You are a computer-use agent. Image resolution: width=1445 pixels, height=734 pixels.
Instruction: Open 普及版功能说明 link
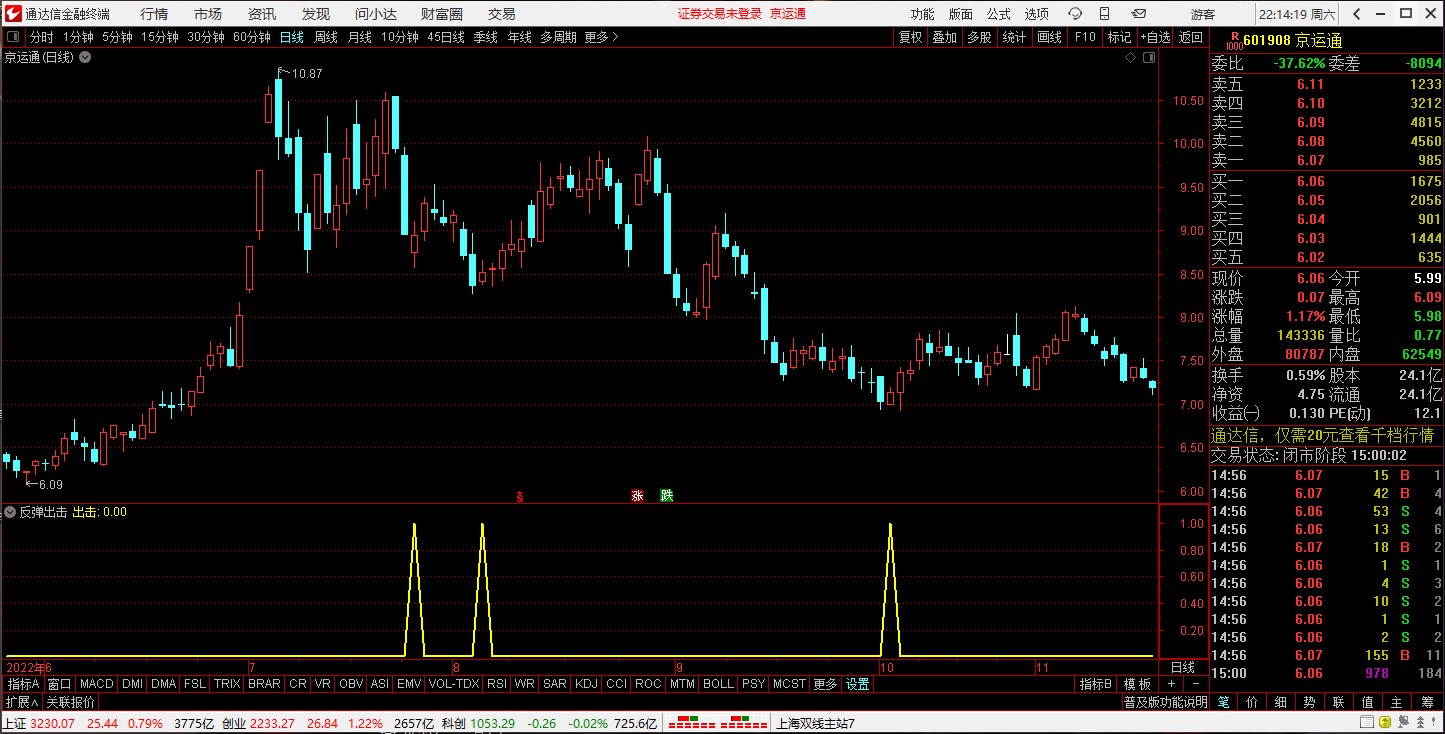(1165, 703)
